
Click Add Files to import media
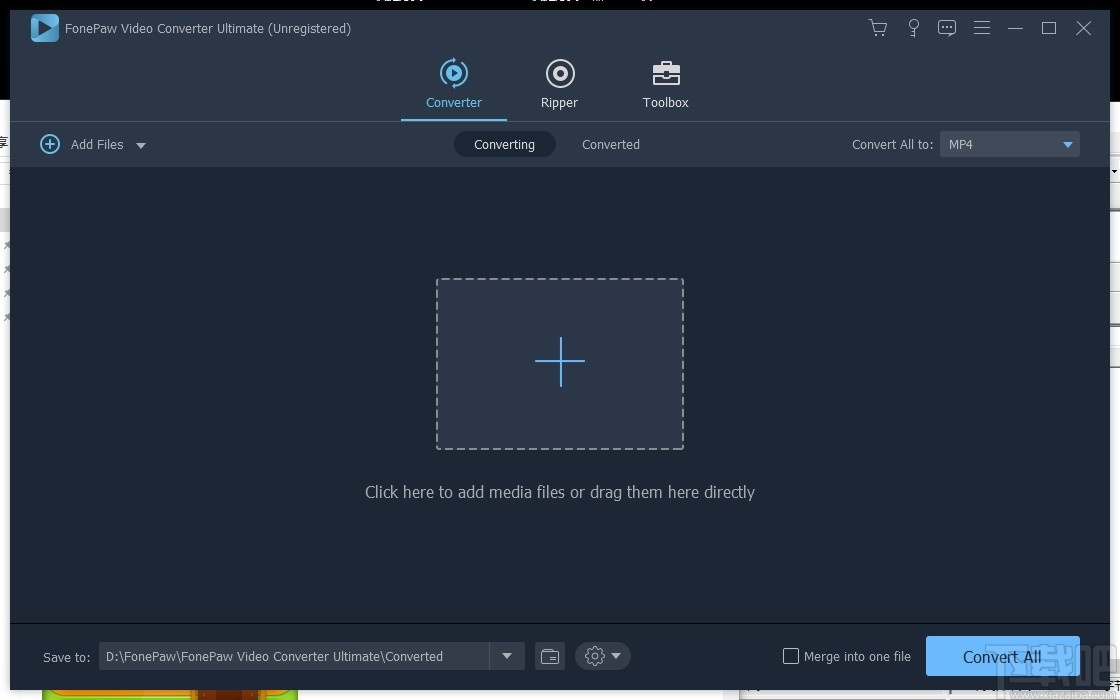tap(97, 144)
